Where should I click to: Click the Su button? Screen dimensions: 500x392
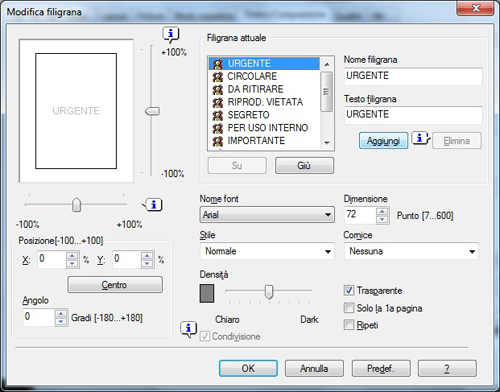click(x=237, y=165)
